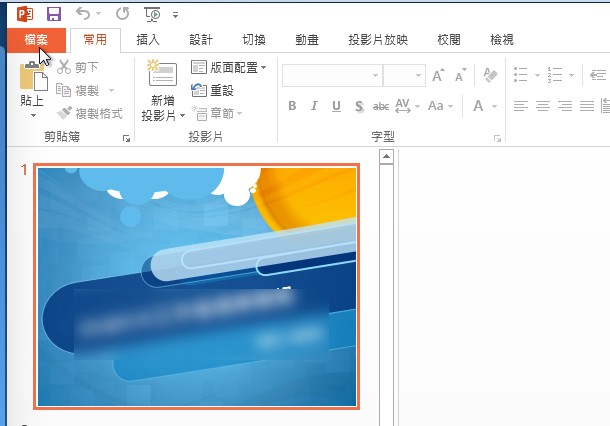Switch to the 插入 (Insert) tab
Viewport: 610px width, 426px height.
[148, 40]
